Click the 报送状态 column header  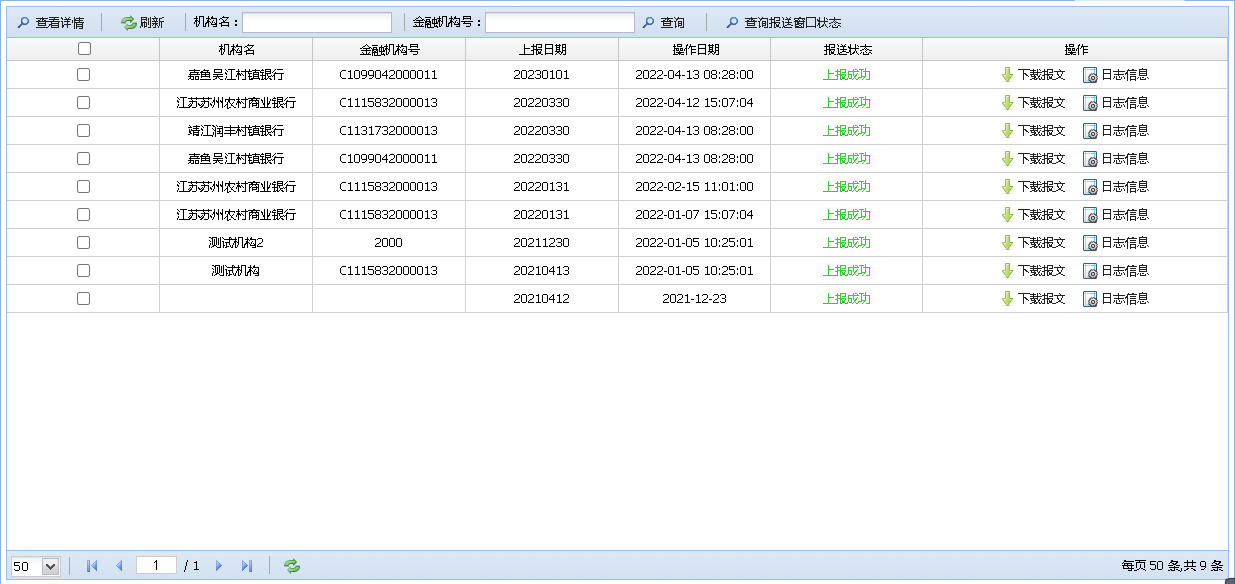pyautogui.click(x=847, y=49)
